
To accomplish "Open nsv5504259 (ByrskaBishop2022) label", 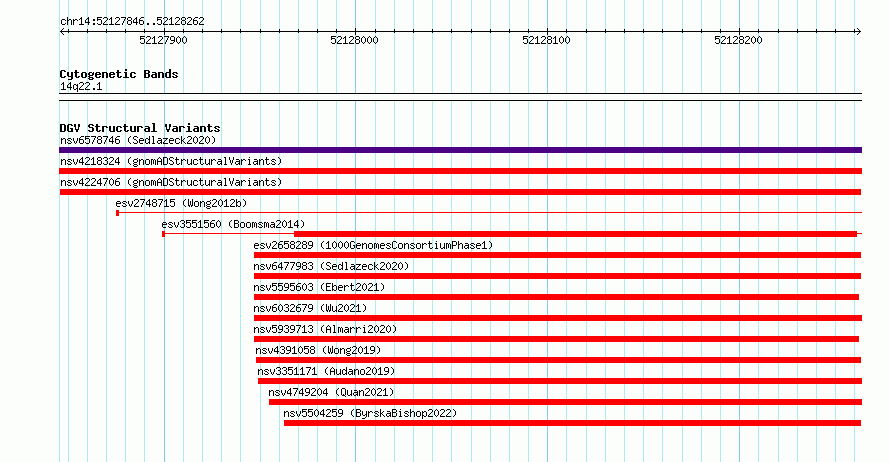I will click(370, 413).
